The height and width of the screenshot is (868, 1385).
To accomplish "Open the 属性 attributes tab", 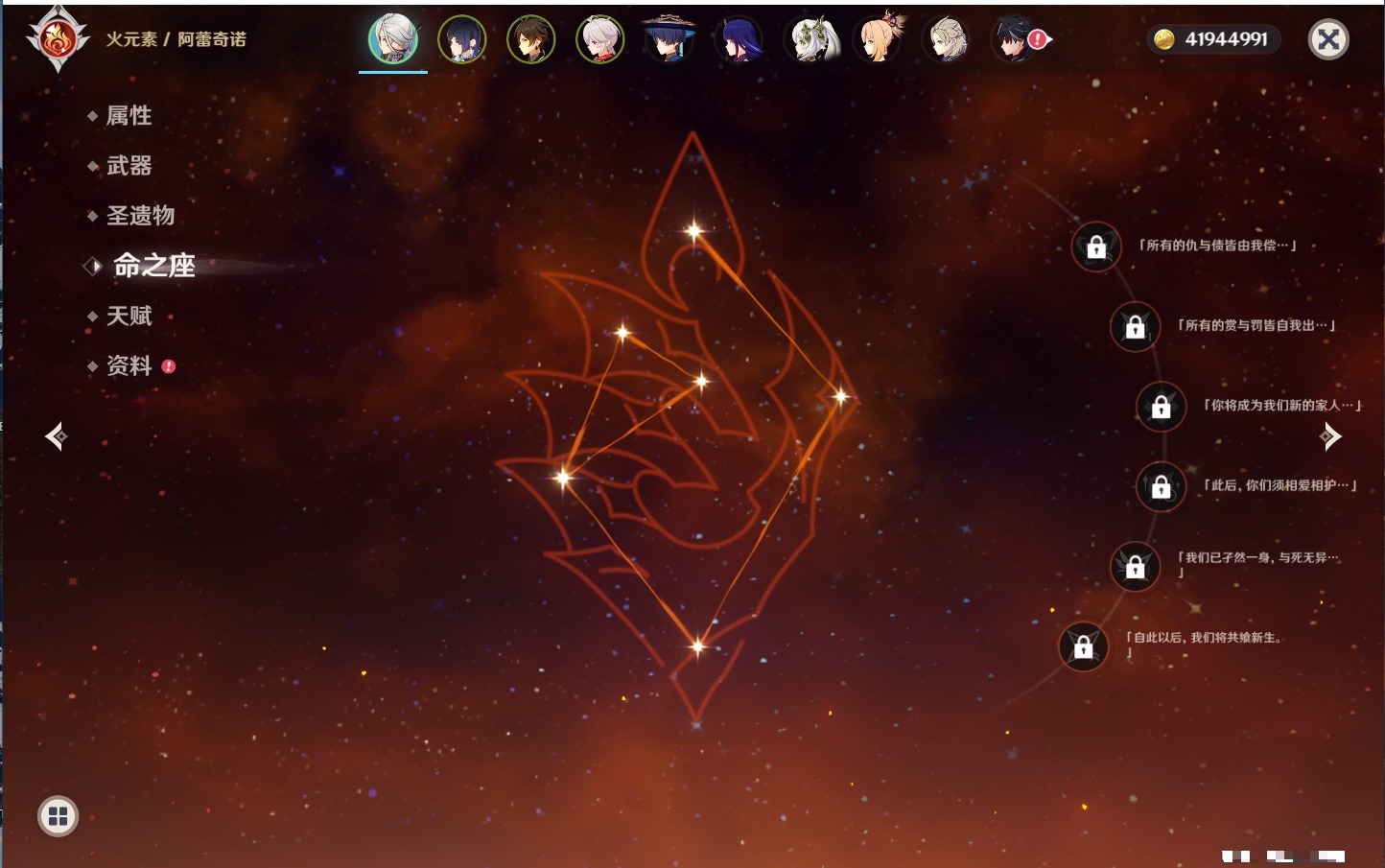I will (x=129, y=116).
